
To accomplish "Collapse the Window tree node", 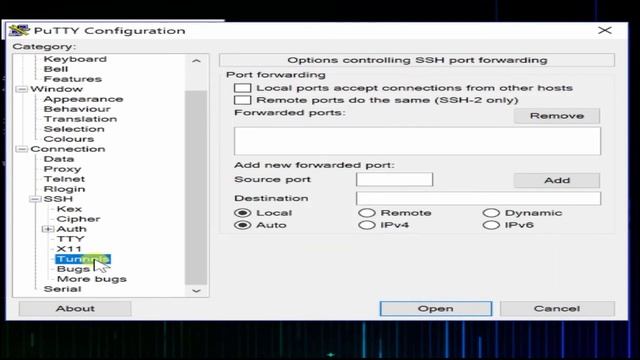I will tap(22, 89).
